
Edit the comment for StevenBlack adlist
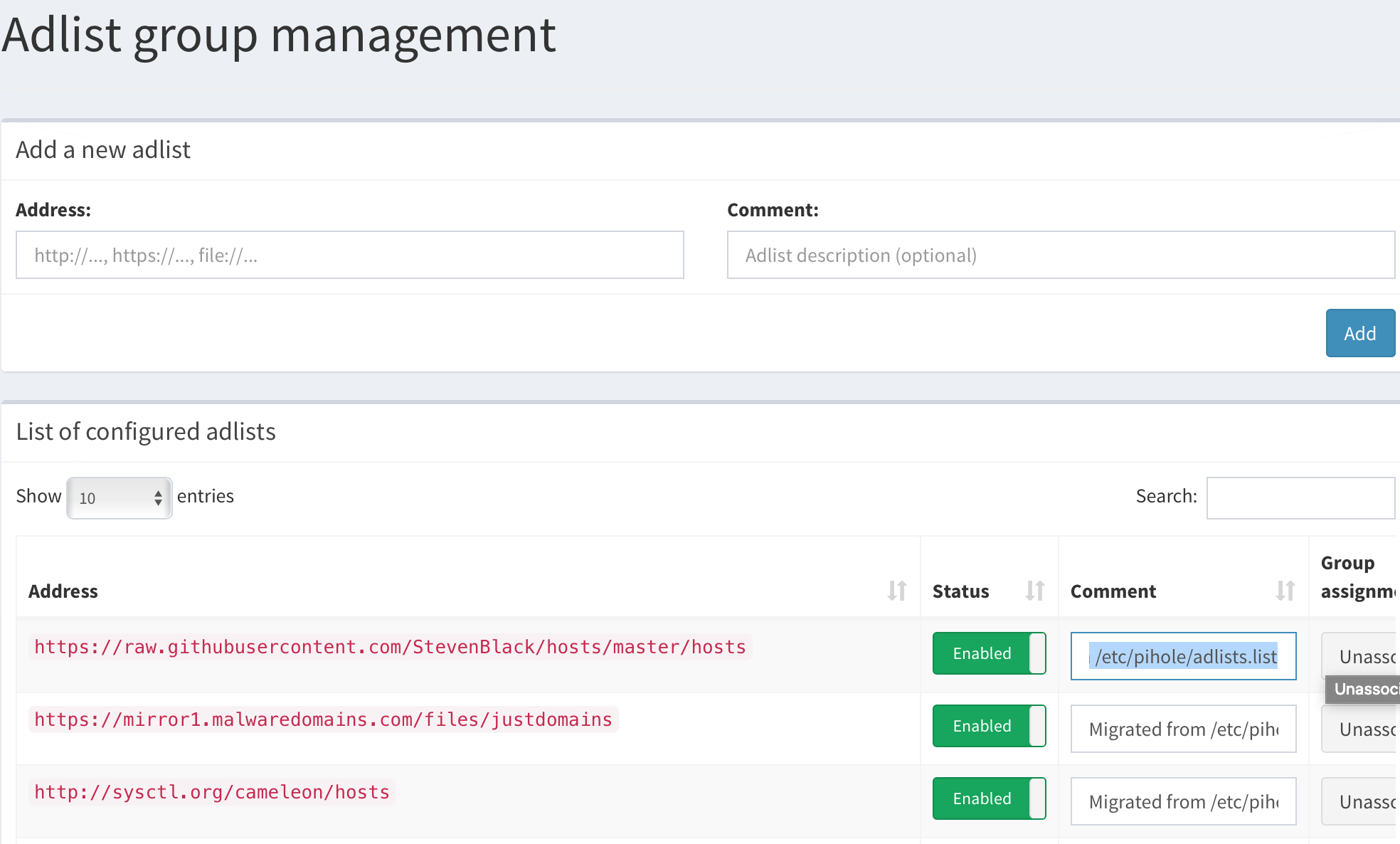pos(1183,656)
